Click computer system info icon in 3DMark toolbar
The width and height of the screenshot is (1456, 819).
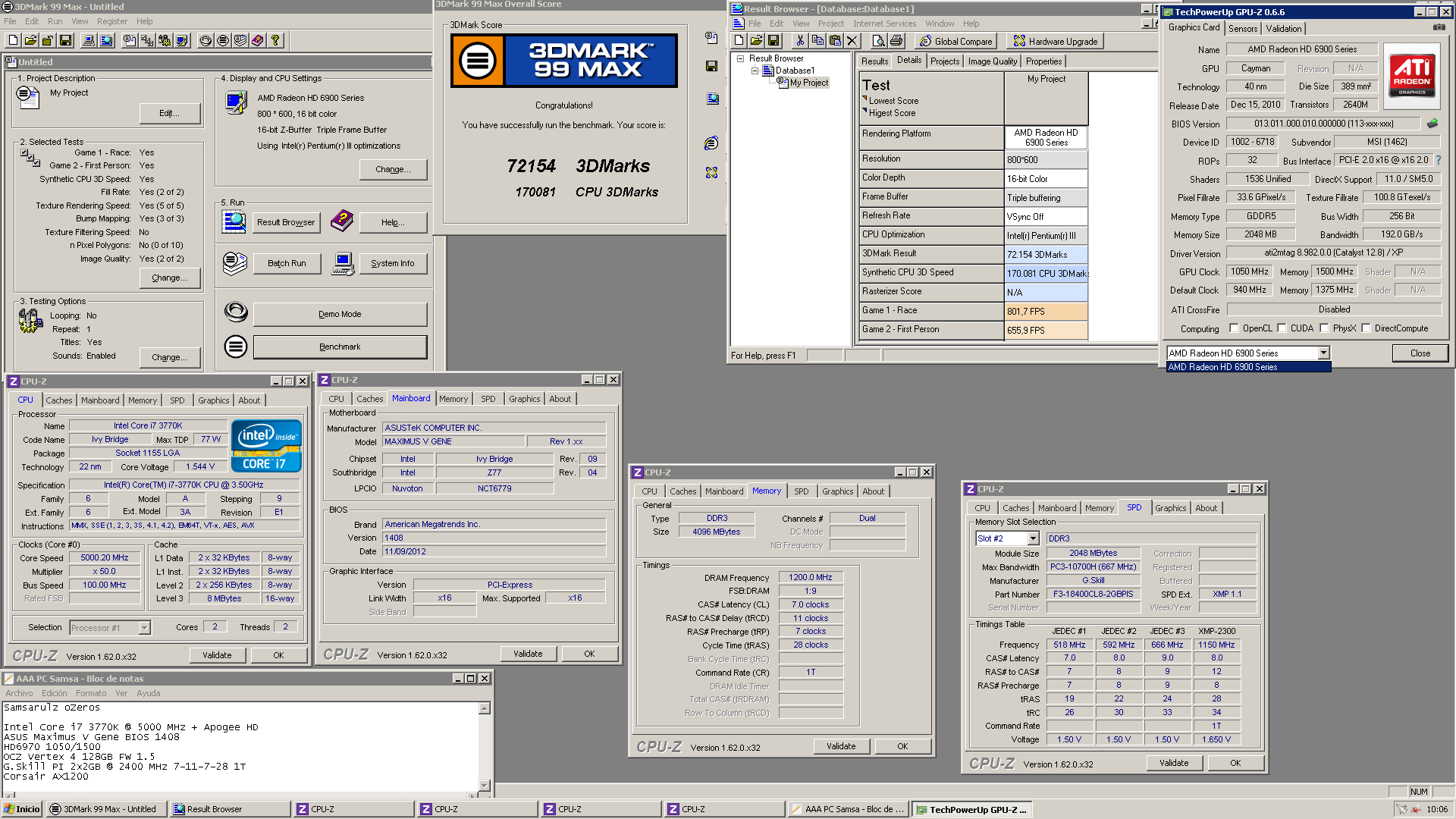(89, 41)
